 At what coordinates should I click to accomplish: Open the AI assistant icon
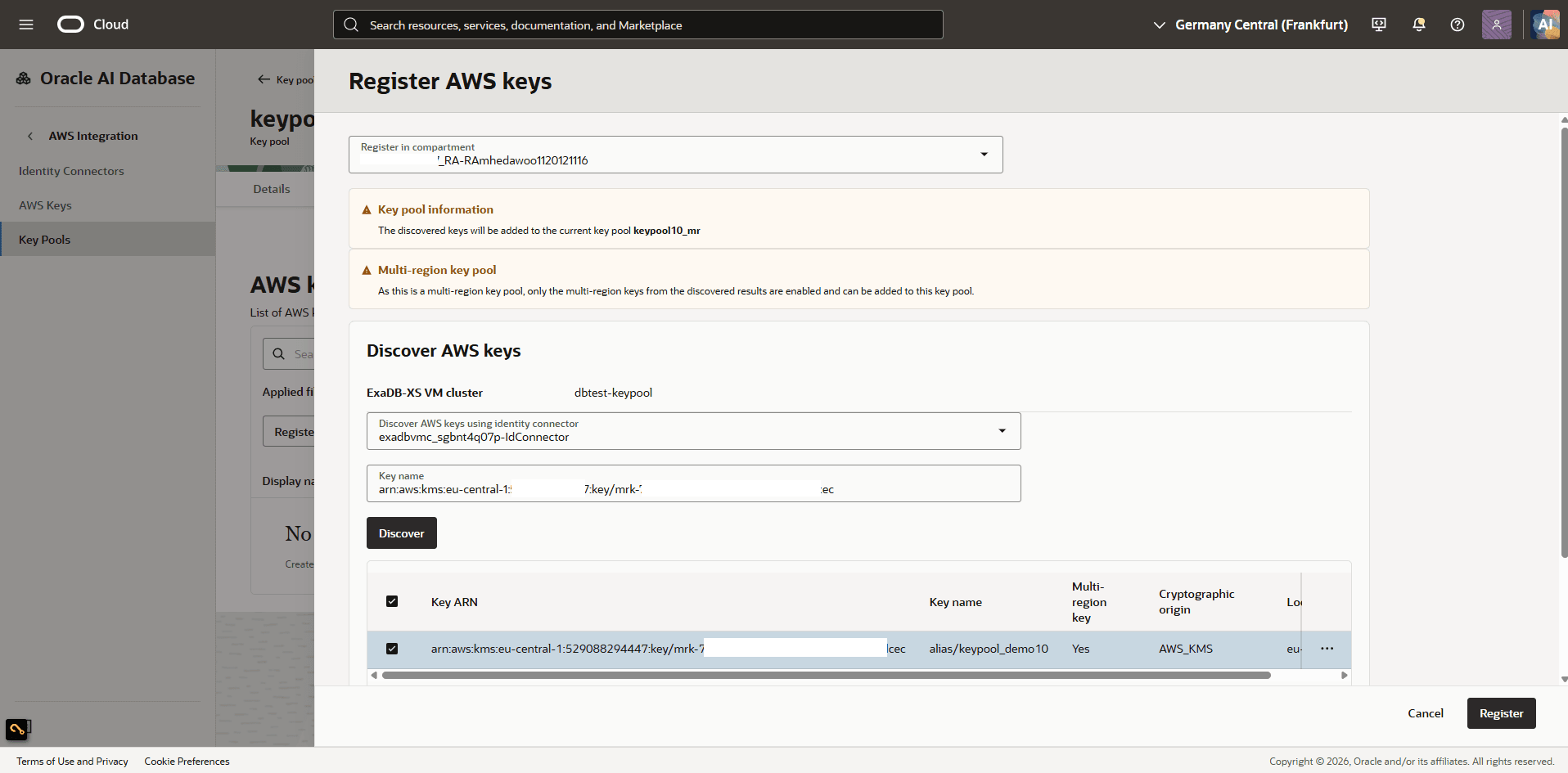pyautogui.click(x=1545, y=25)
